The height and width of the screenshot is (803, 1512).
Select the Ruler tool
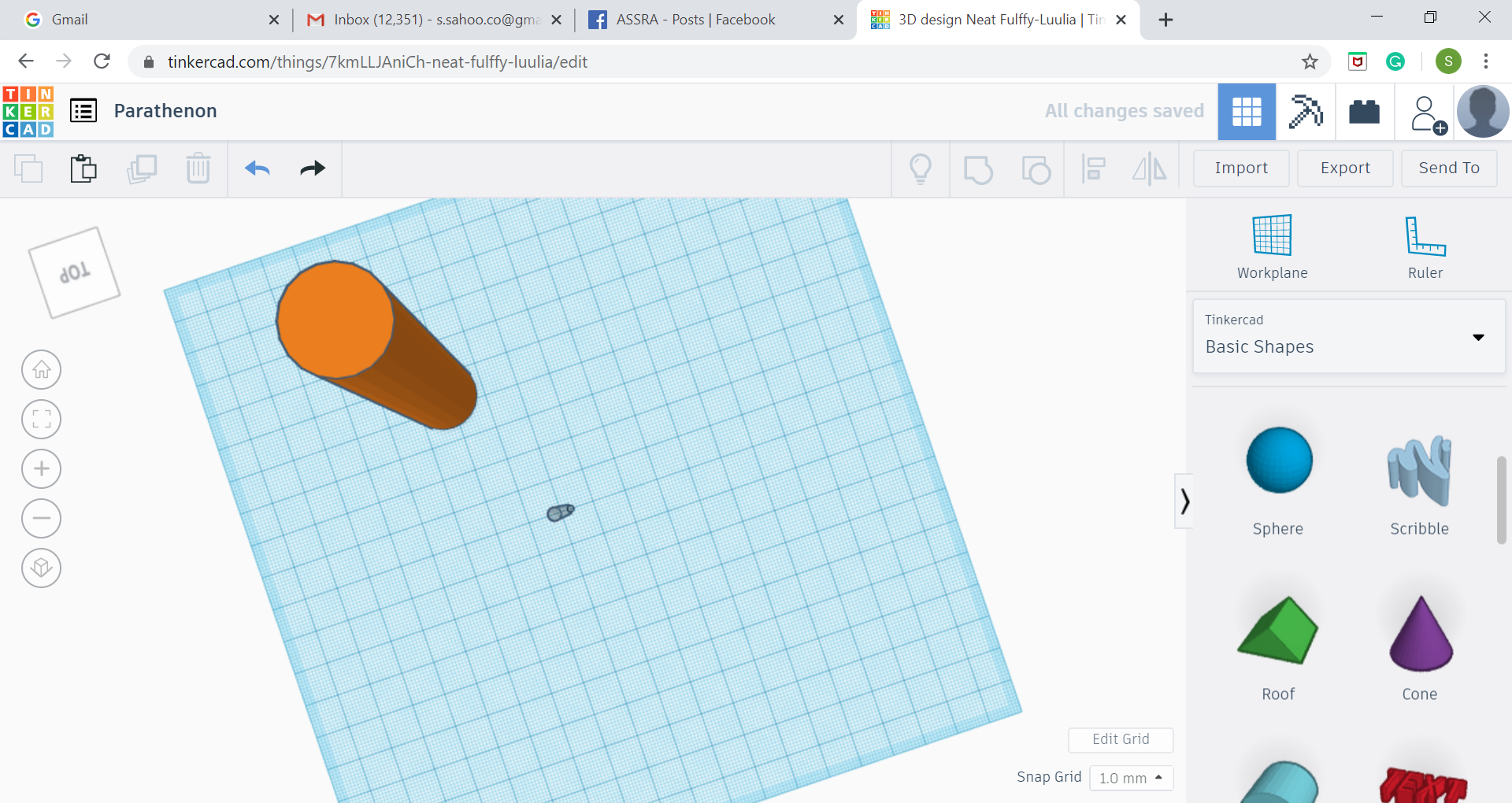(x=1425, y=247)
